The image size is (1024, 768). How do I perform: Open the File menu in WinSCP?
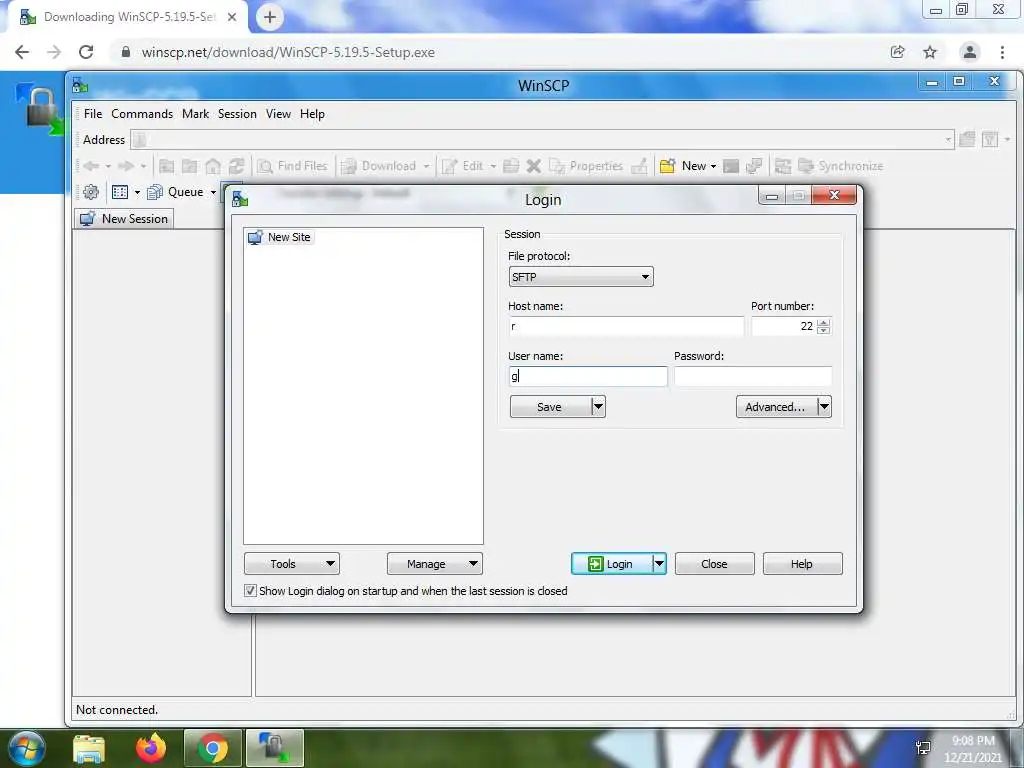click(93, 114)
